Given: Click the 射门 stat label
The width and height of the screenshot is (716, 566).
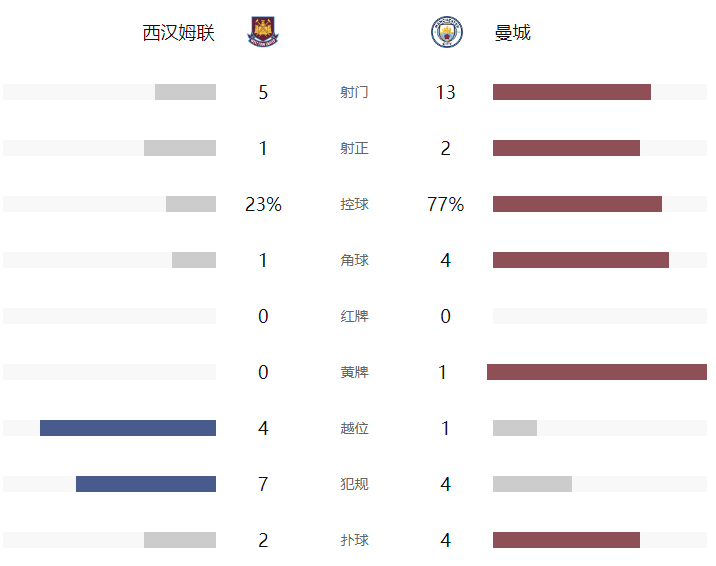Looking at the screenshot, I should (354, 93).
